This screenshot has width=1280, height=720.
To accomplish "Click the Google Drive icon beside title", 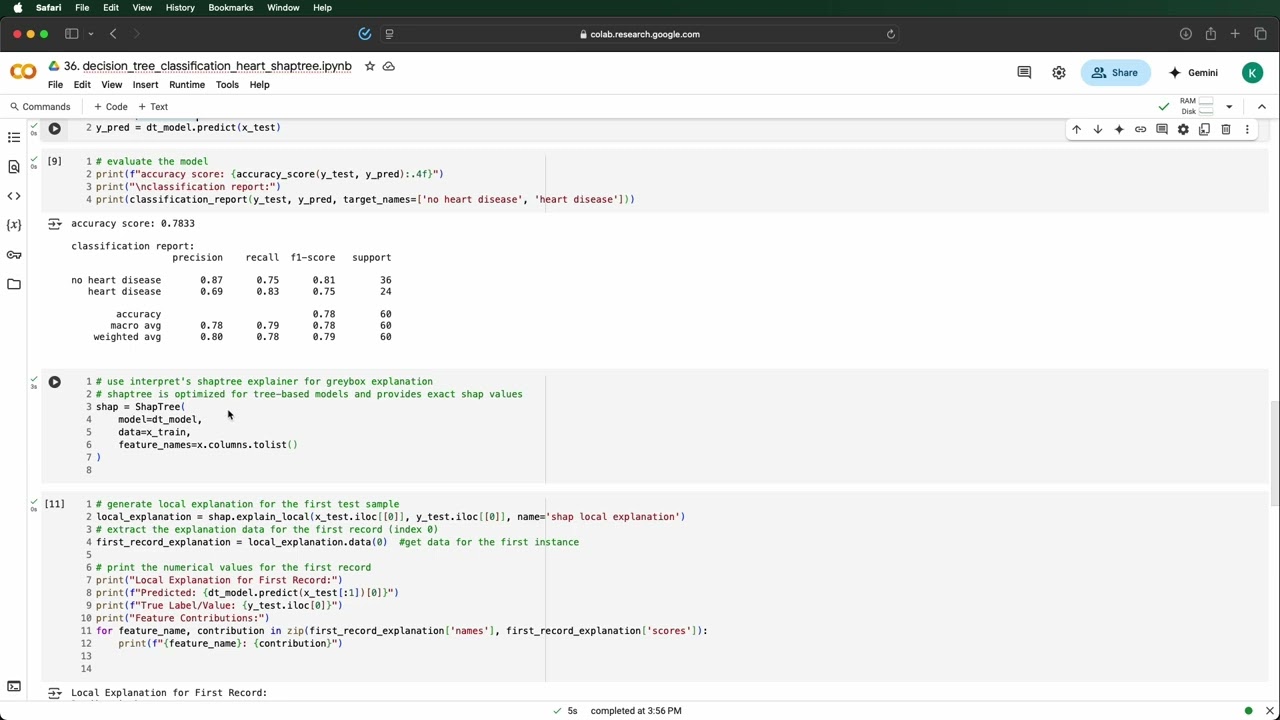I will click(x=54, y=66).
